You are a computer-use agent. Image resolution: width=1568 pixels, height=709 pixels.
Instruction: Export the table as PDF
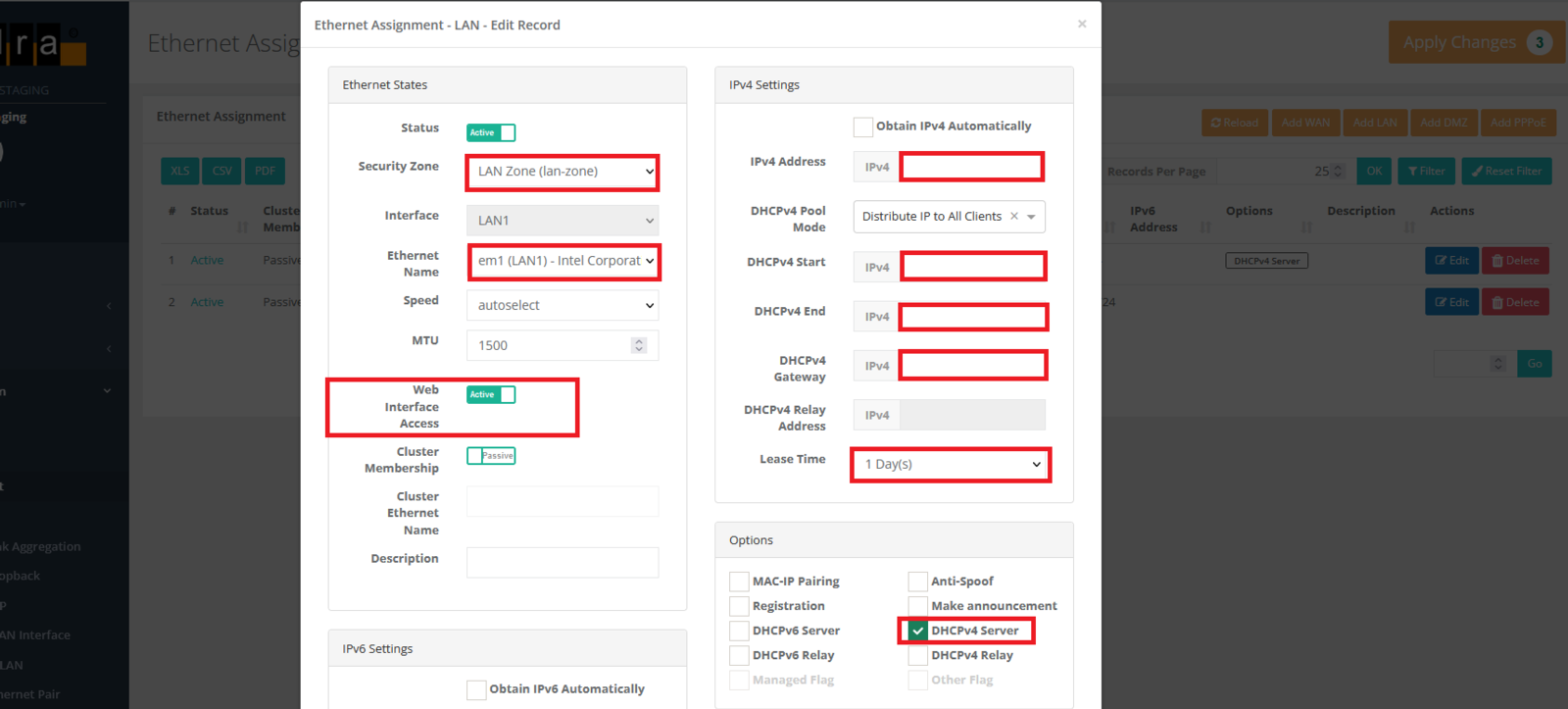tap(265, 171)
